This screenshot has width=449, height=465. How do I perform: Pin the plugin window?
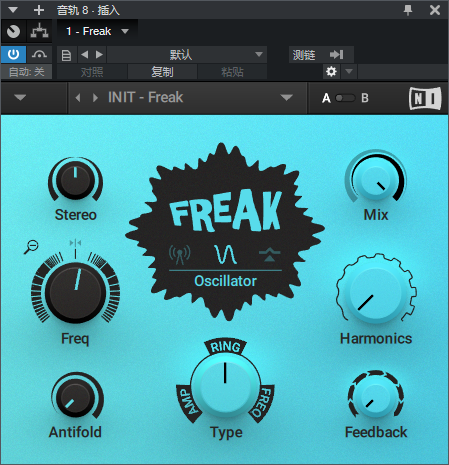[408, 10]
